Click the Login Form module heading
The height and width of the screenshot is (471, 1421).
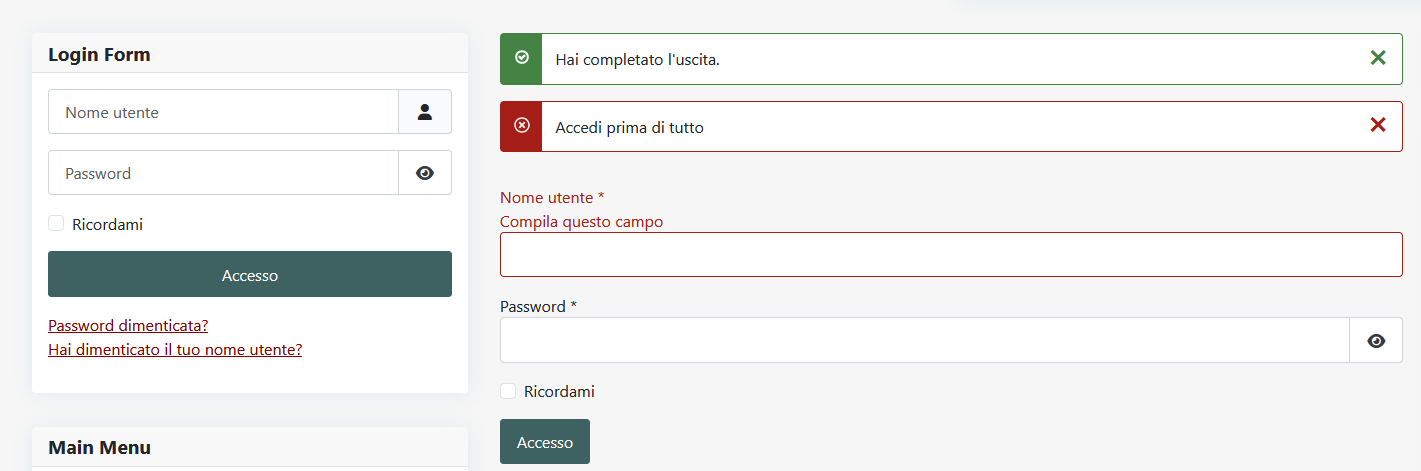(99, 54)
